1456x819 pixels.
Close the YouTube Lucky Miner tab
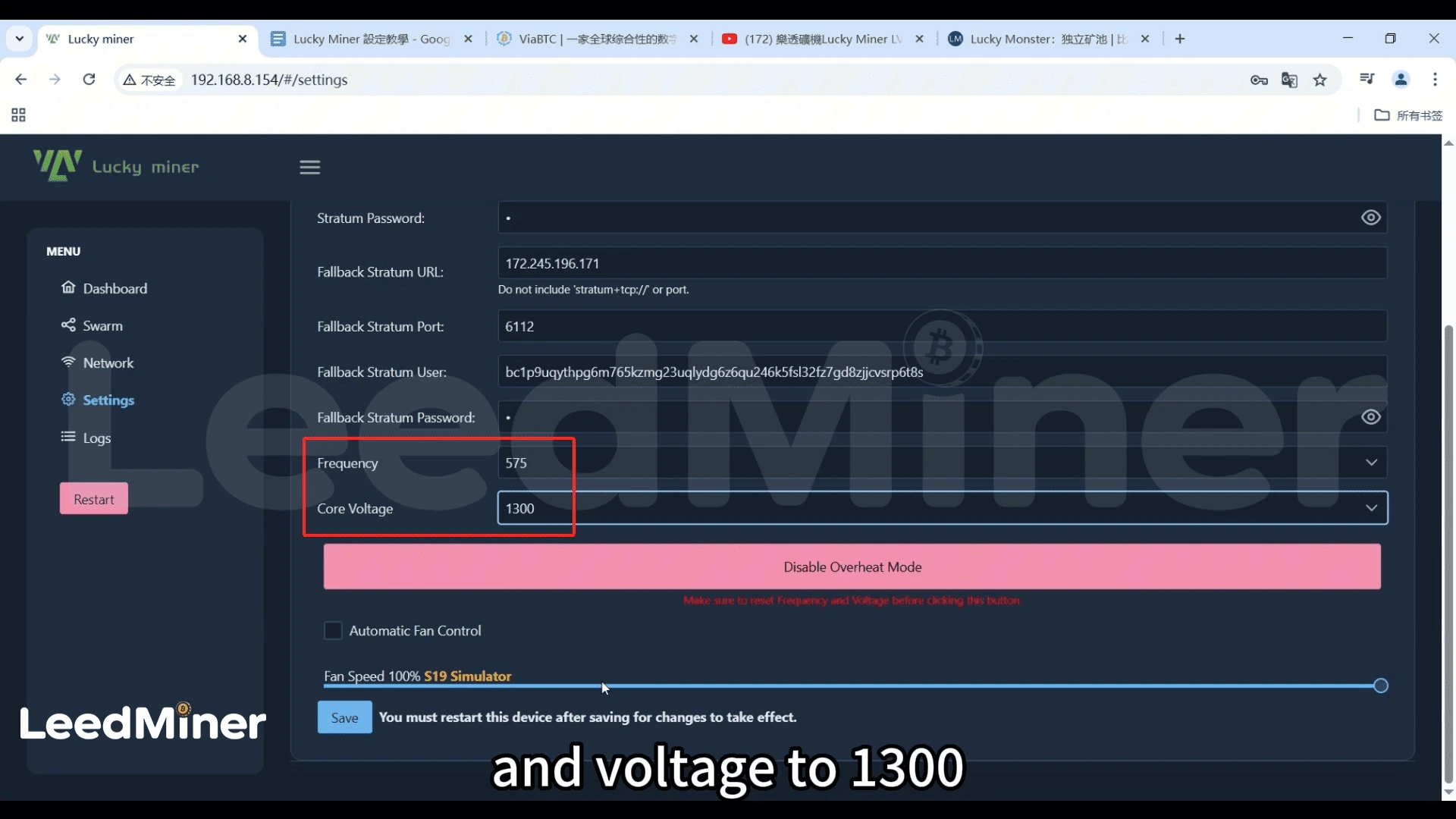pyautogui.click(x=919, y=39)
